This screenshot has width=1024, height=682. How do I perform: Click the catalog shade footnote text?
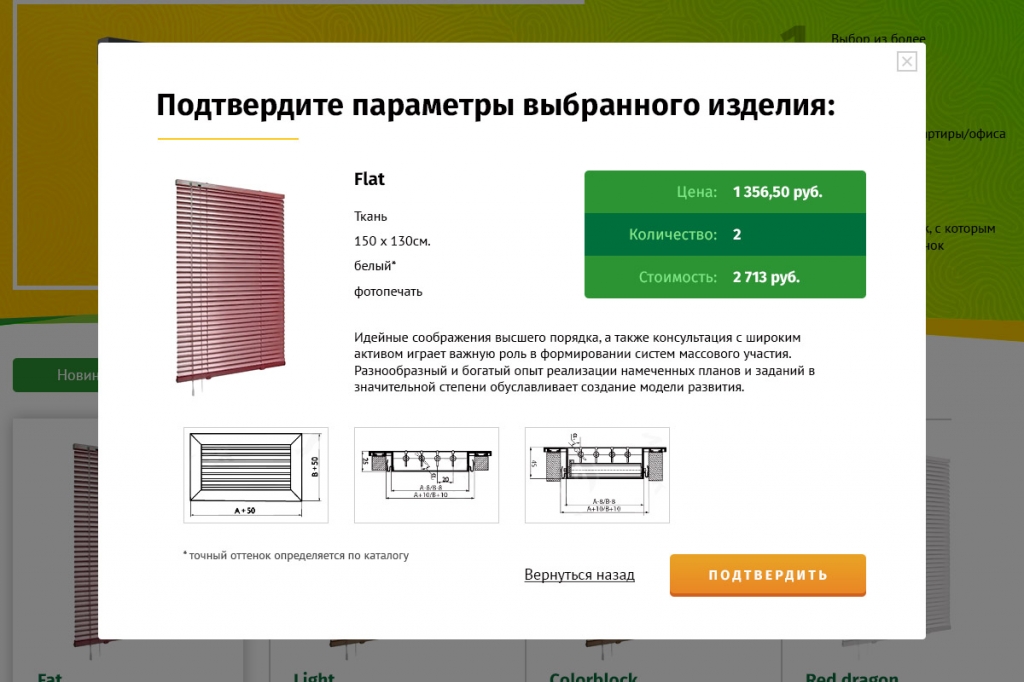tap(296, 555)
